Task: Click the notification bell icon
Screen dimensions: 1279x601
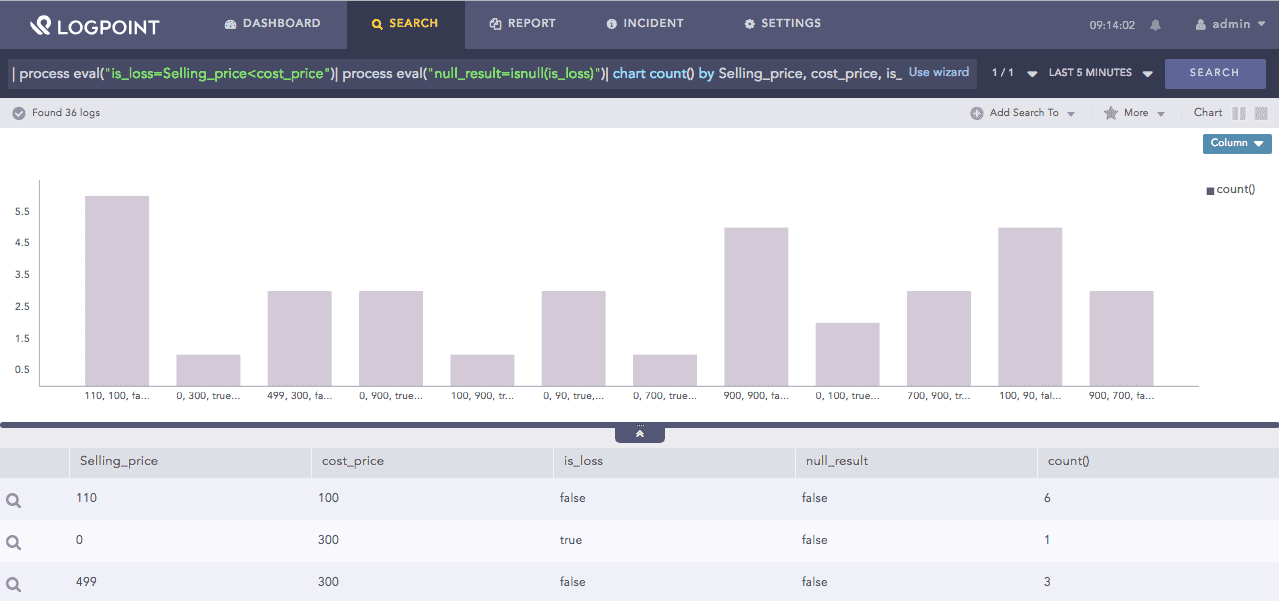Action: tap(1156, 25)
